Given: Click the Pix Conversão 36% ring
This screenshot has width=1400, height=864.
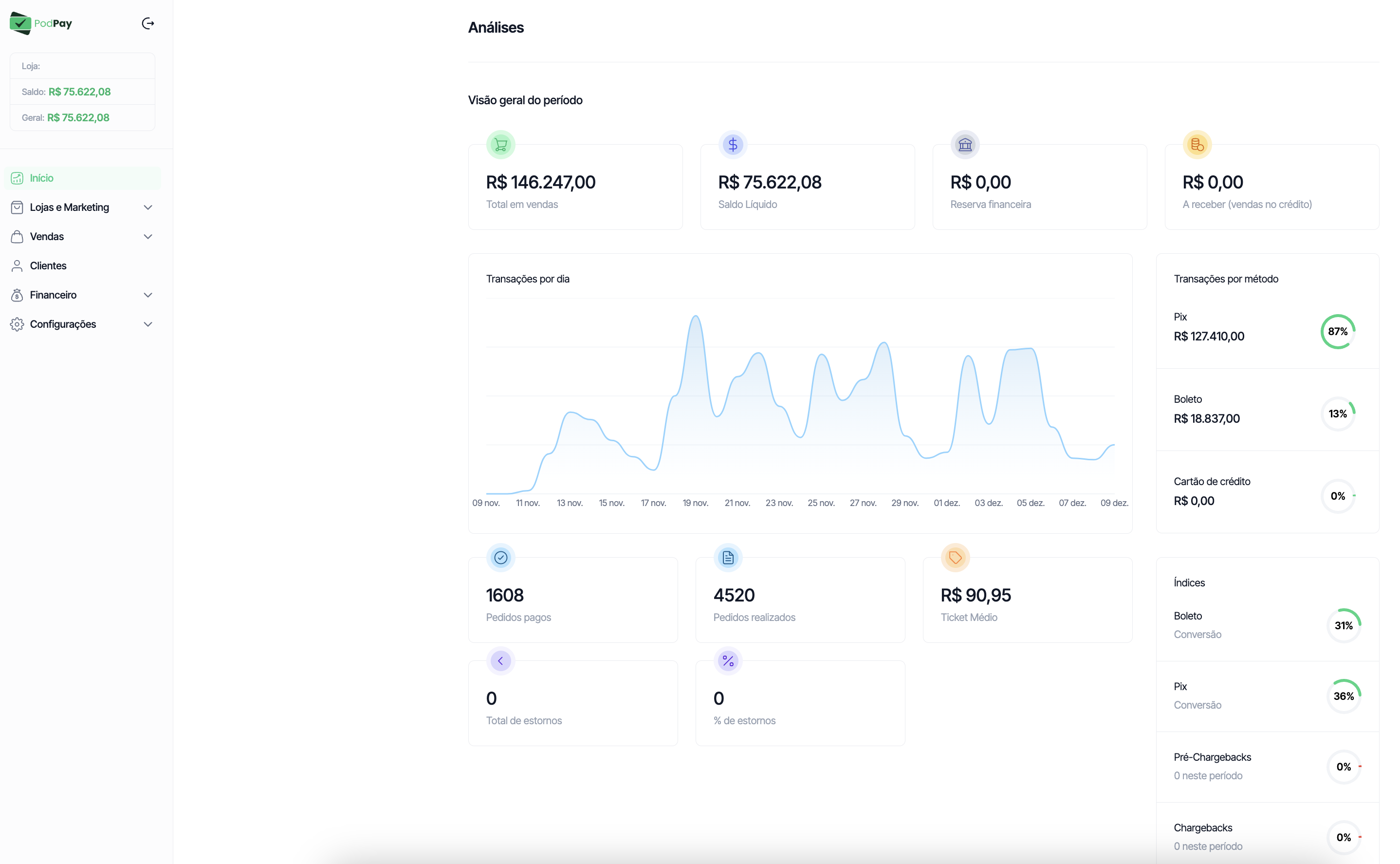Looking at the screenshot, I should 1344,696.
